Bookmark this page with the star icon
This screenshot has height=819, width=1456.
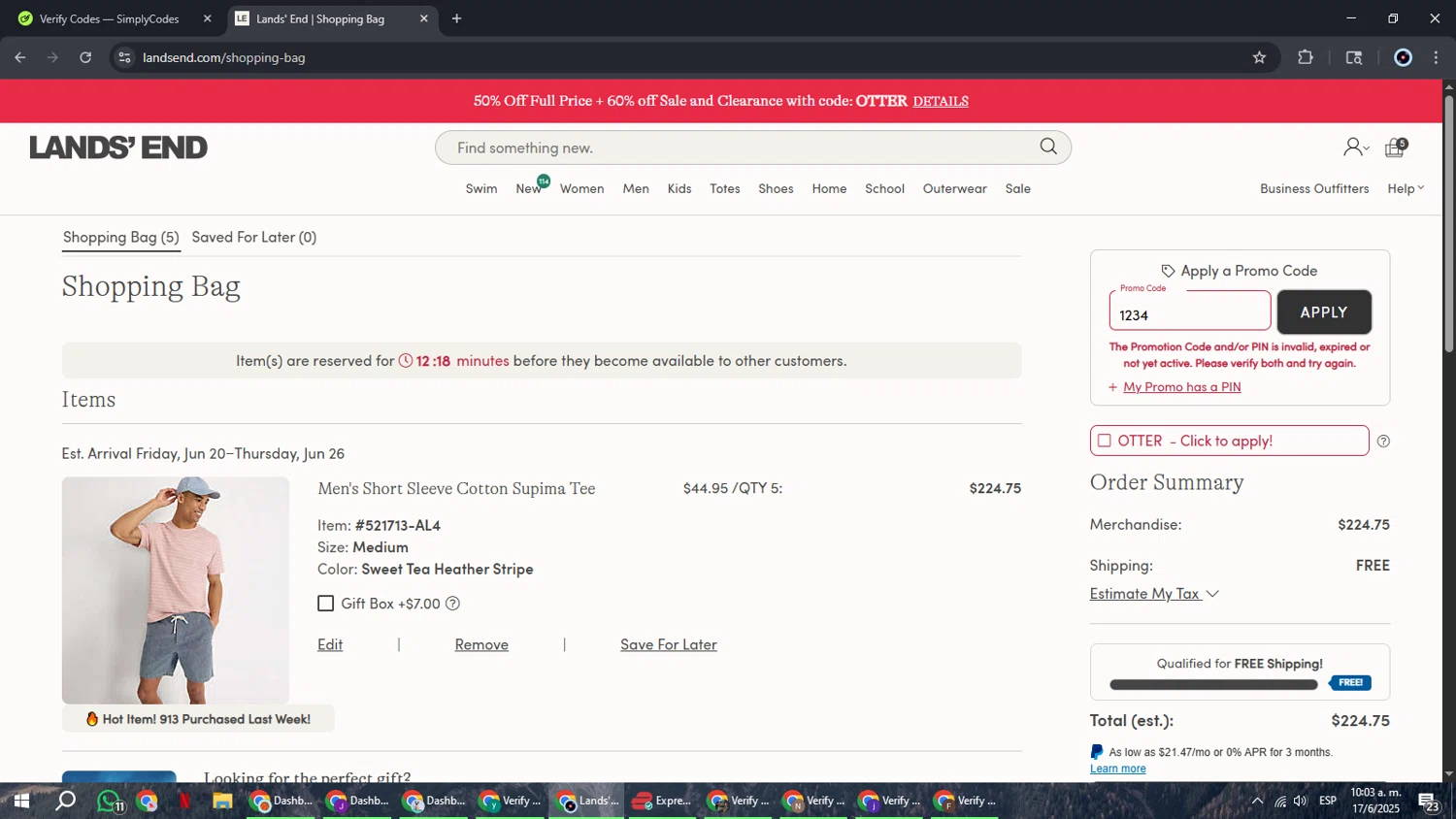pos(1259,57)
